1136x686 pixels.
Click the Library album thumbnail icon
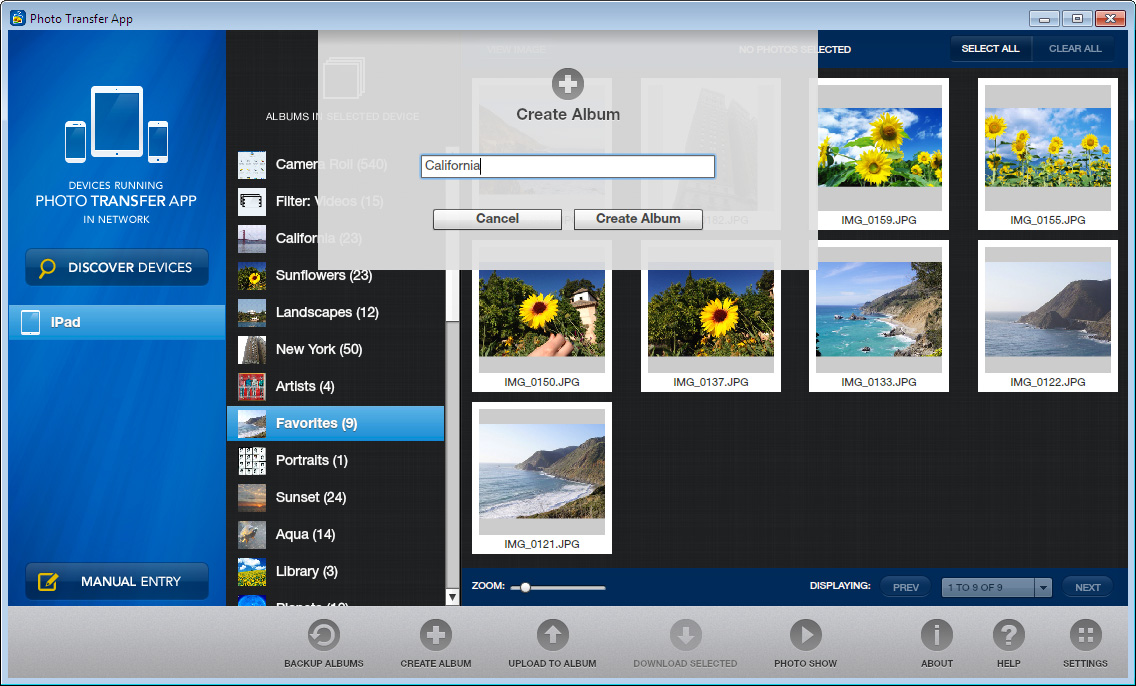(252, 572)
